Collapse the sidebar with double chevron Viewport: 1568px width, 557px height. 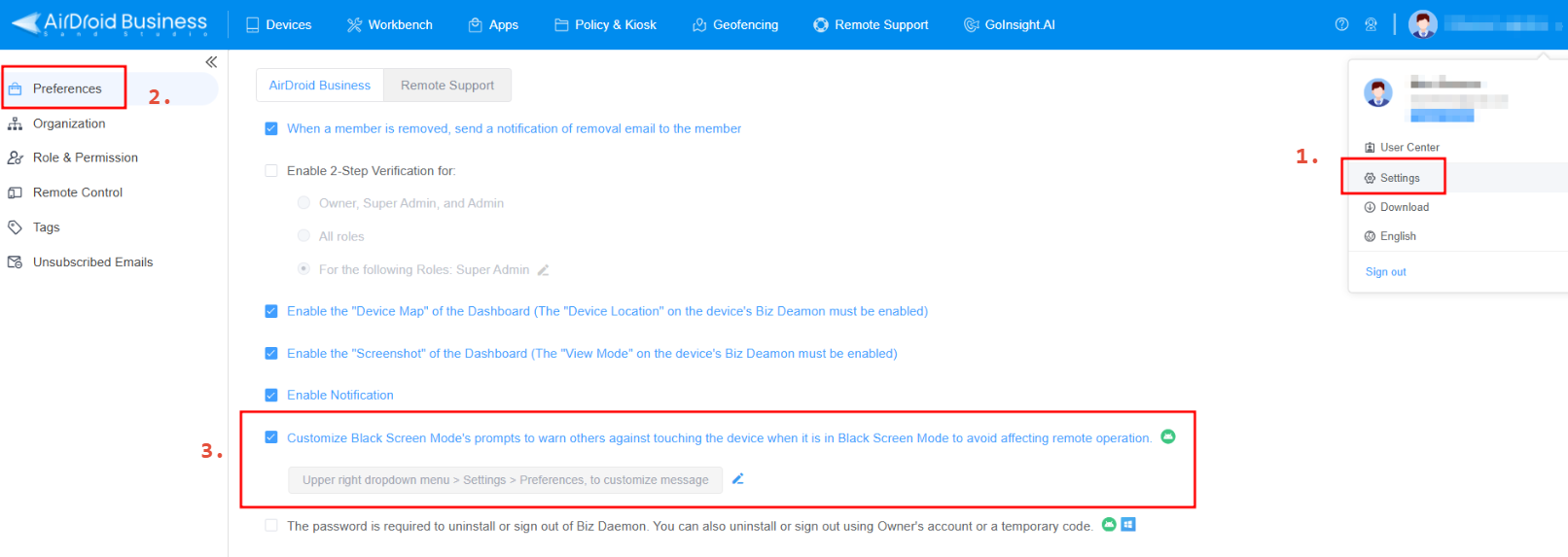[211, 61]
